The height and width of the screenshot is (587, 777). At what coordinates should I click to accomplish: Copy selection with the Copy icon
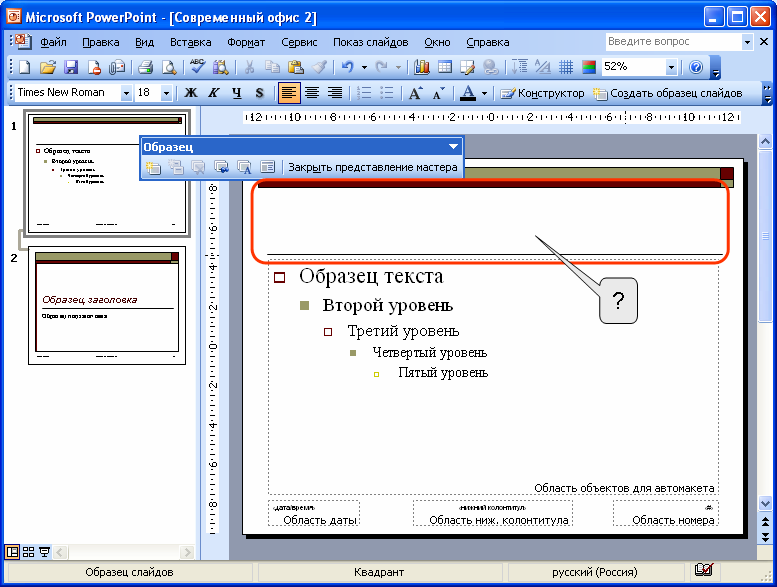pyautogui.click(x=273, y=67)
